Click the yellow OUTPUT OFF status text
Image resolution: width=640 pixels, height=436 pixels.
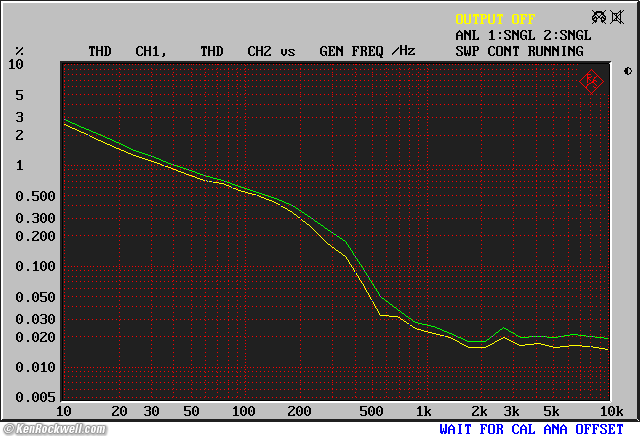click(495, 19)
